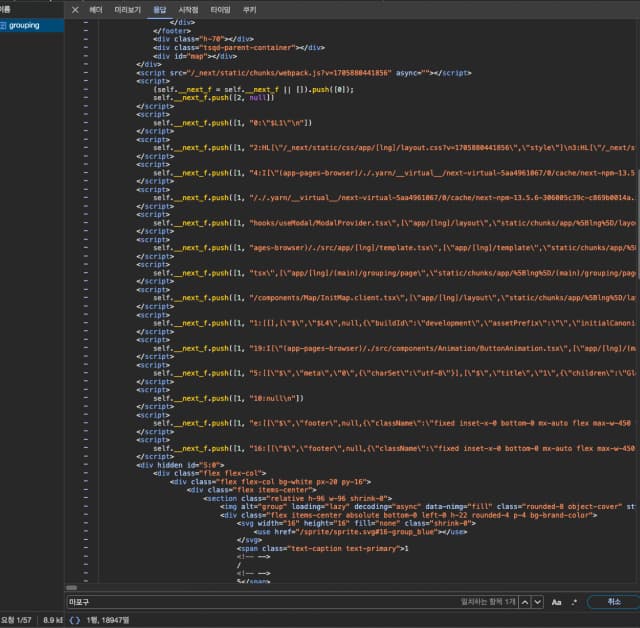Click the "16:[[ footer className push line
The height and width of the screenshot is (628, 640).
point(394,448)
